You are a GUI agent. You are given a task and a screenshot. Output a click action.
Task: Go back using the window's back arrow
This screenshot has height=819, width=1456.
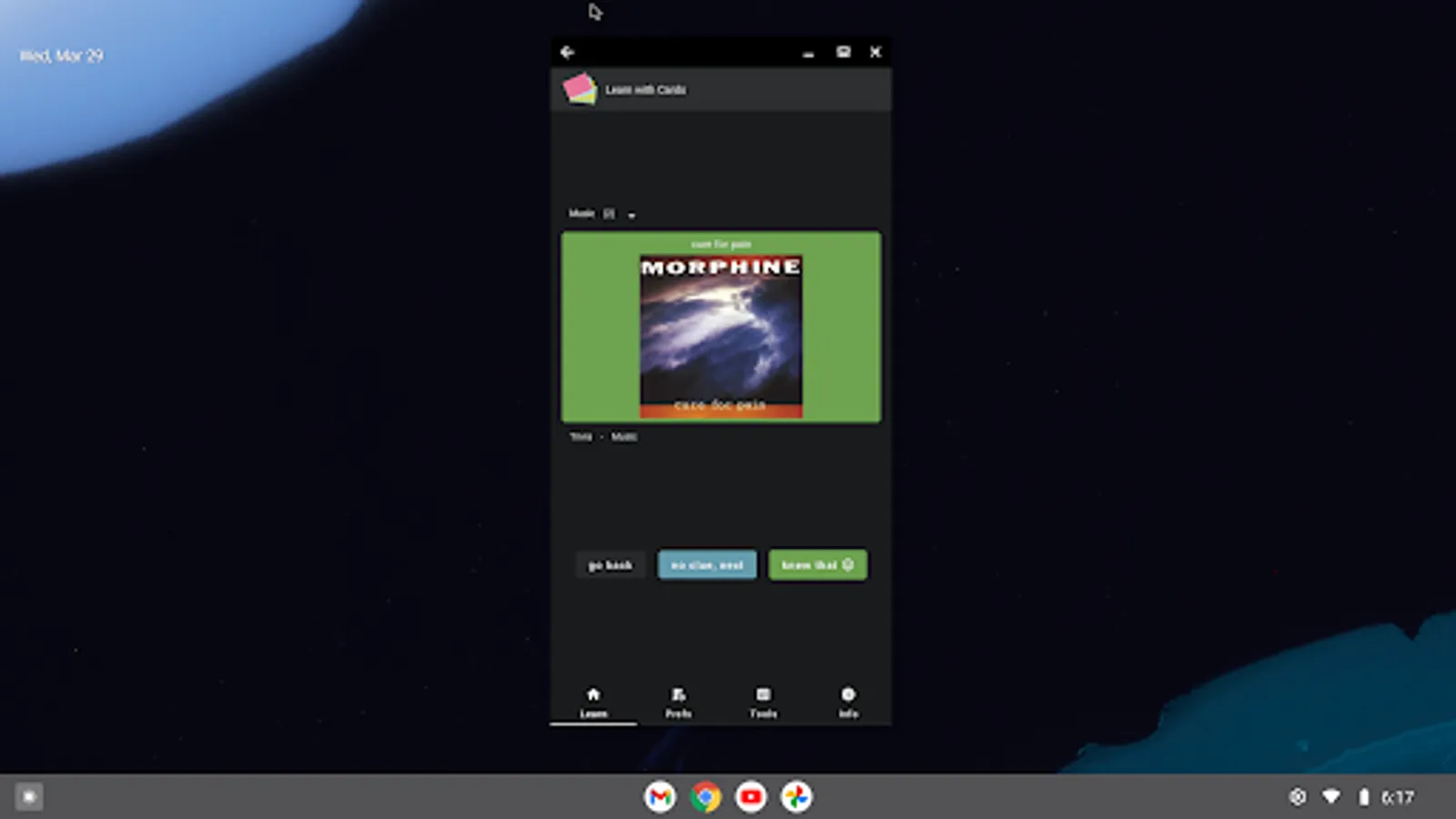coord(567,53)
